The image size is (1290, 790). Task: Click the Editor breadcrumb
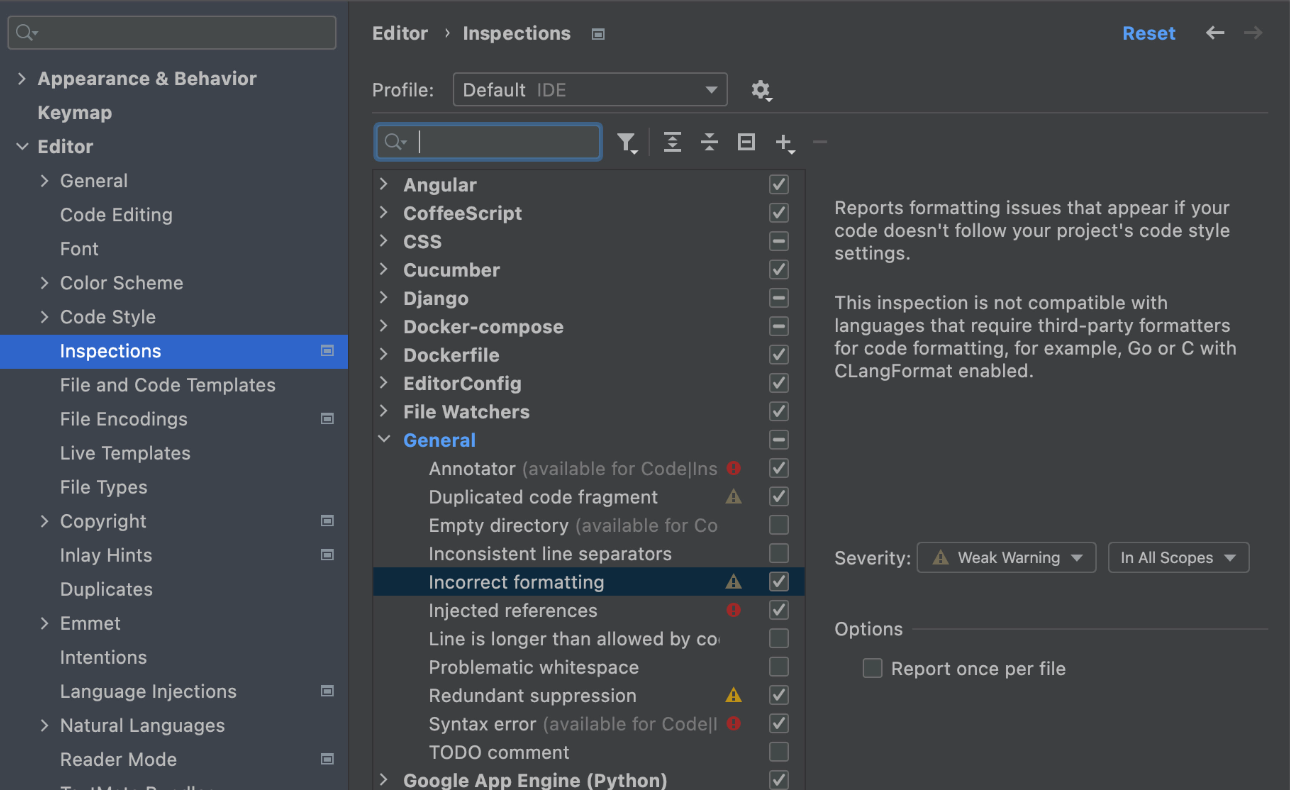click(x=400, y=33)
